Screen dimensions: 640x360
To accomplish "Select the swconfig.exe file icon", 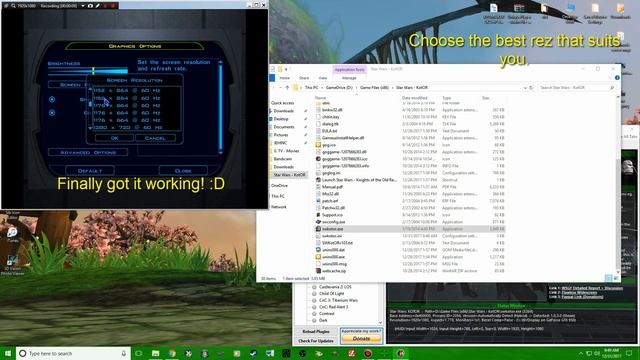I will tap(318, 222).
